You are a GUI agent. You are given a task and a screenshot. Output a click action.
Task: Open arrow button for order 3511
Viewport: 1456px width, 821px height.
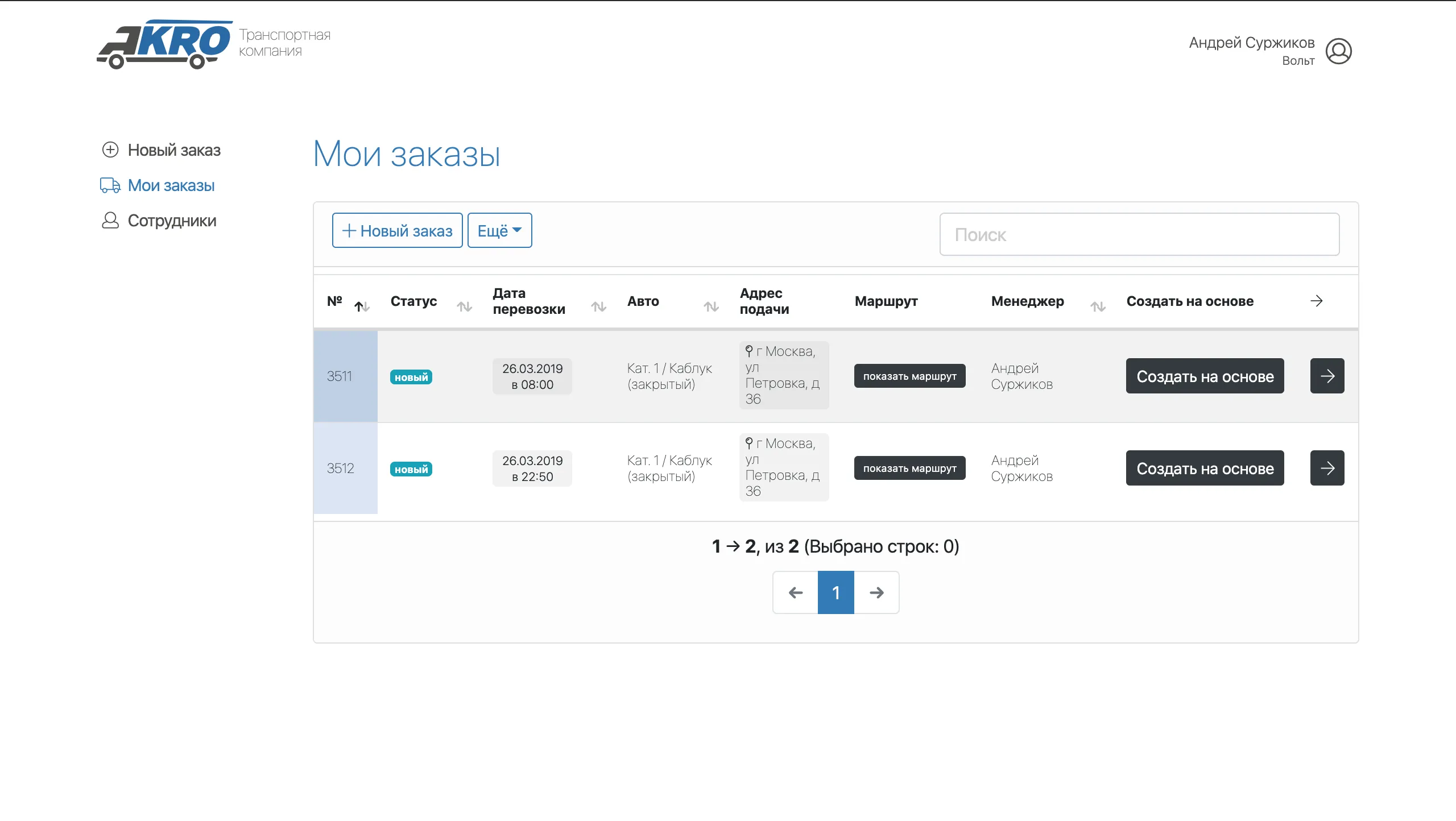tap(1327, 376)
